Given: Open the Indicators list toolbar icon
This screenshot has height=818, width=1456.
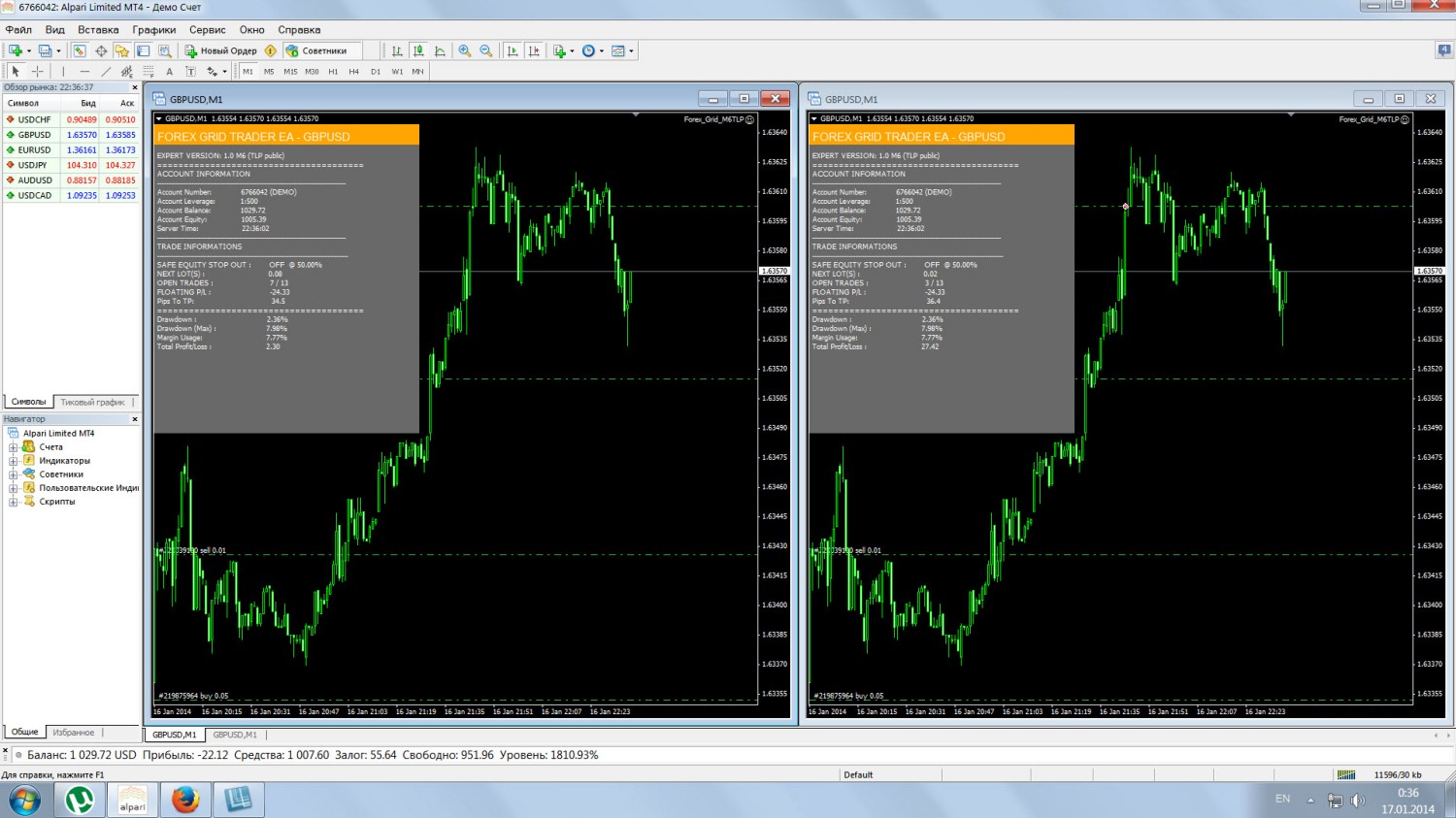Looking at the screenshot, I should click(559, 50).
